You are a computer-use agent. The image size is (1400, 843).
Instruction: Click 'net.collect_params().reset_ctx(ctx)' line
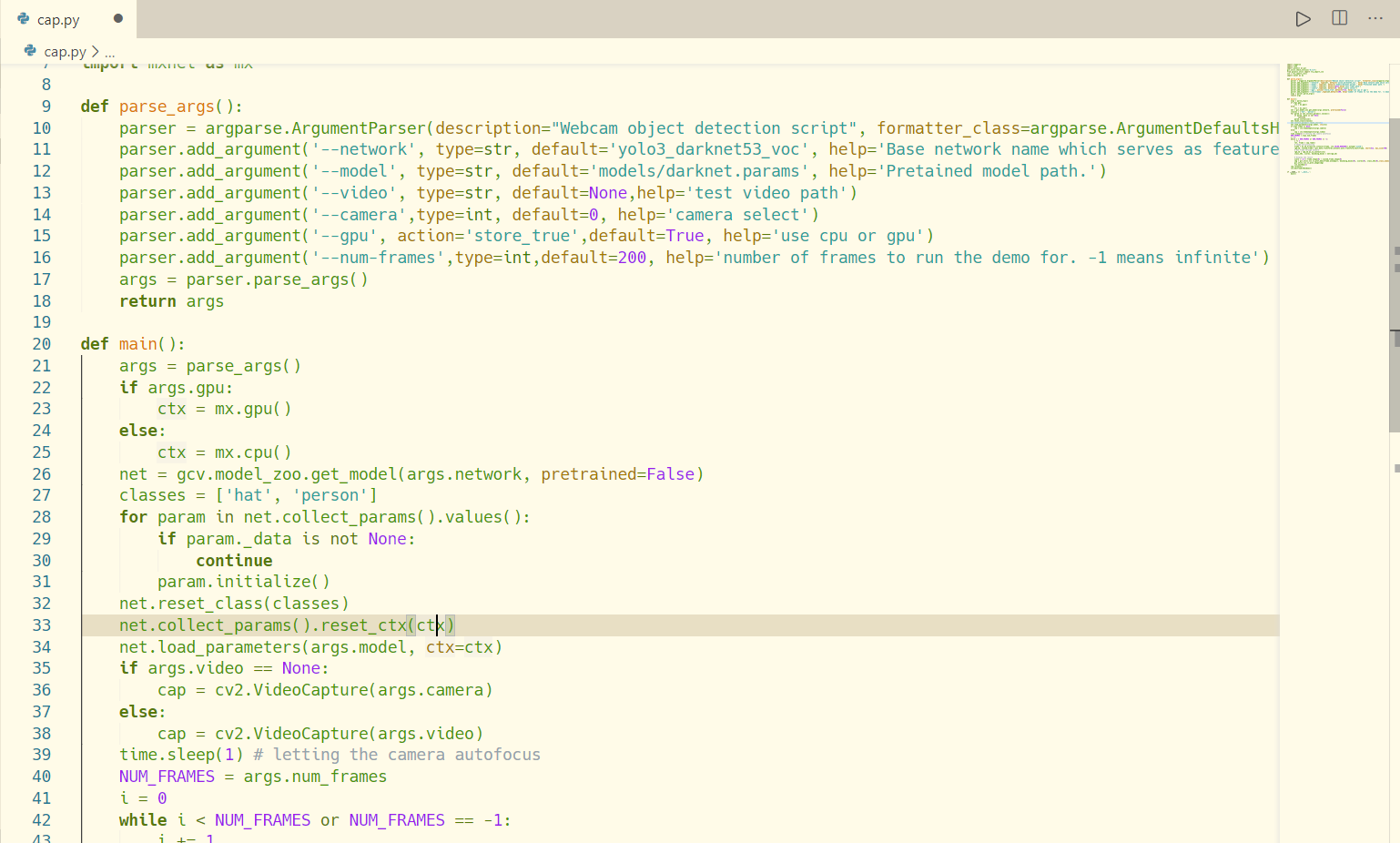pos(287,625)
